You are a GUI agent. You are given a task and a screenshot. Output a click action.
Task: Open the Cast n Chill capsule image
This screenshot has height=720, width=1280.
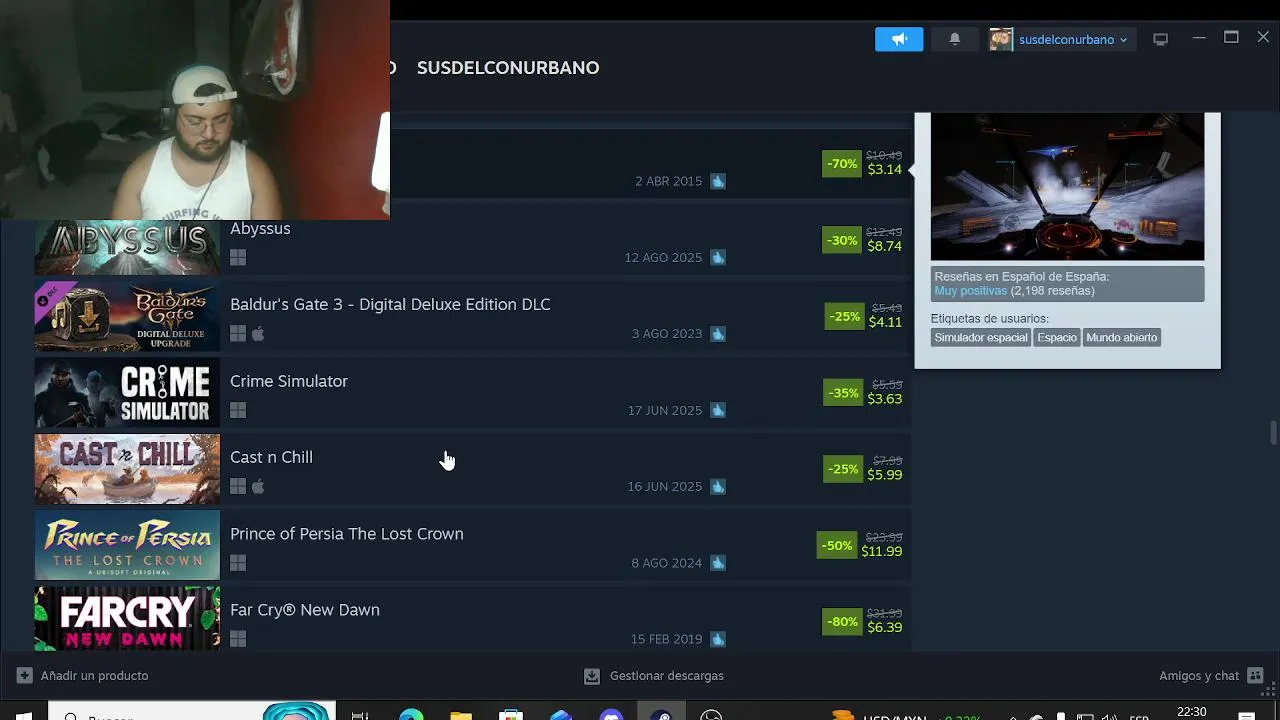coord(127,469)
